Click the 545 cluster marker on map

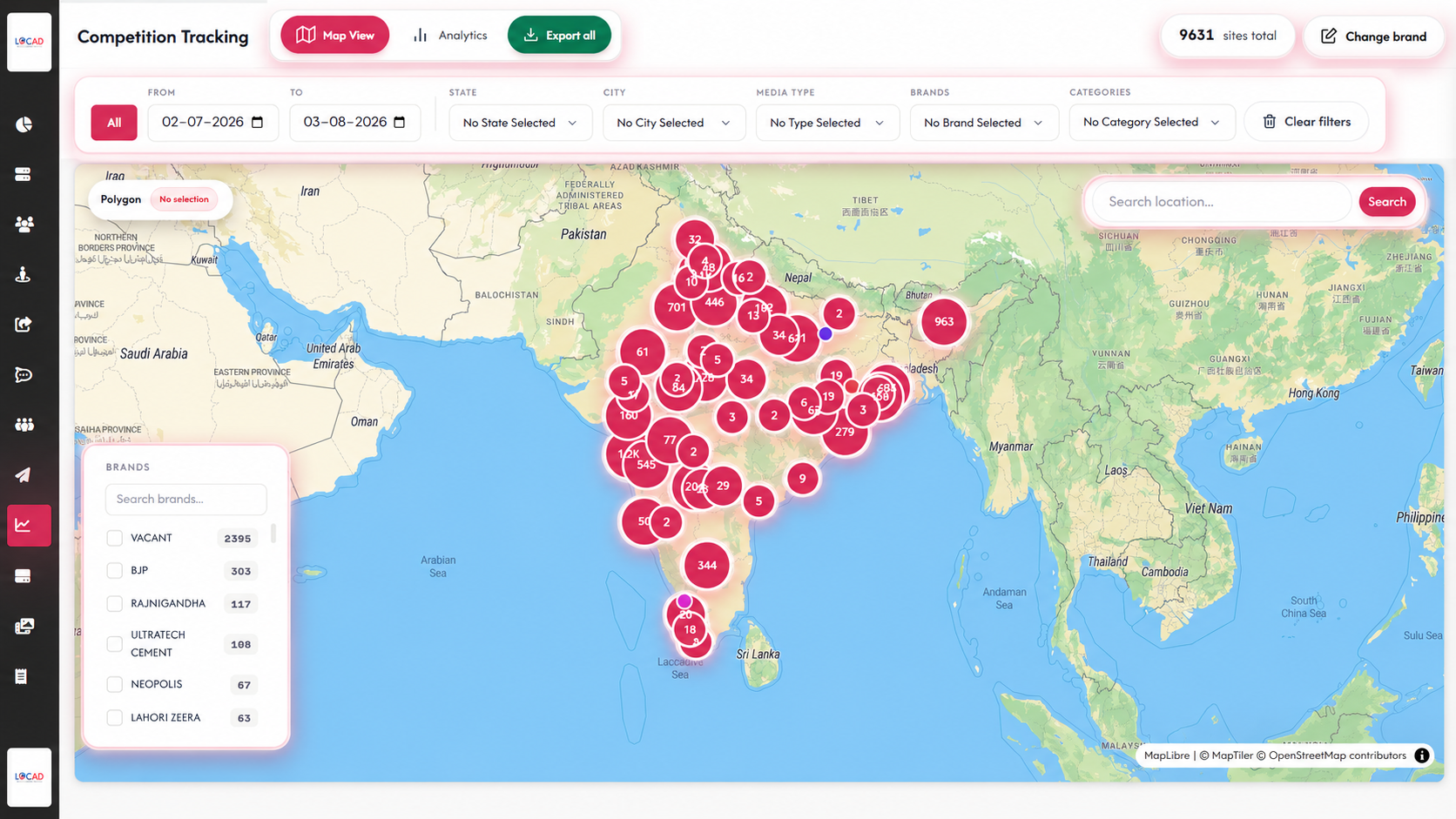click(646, 465)
